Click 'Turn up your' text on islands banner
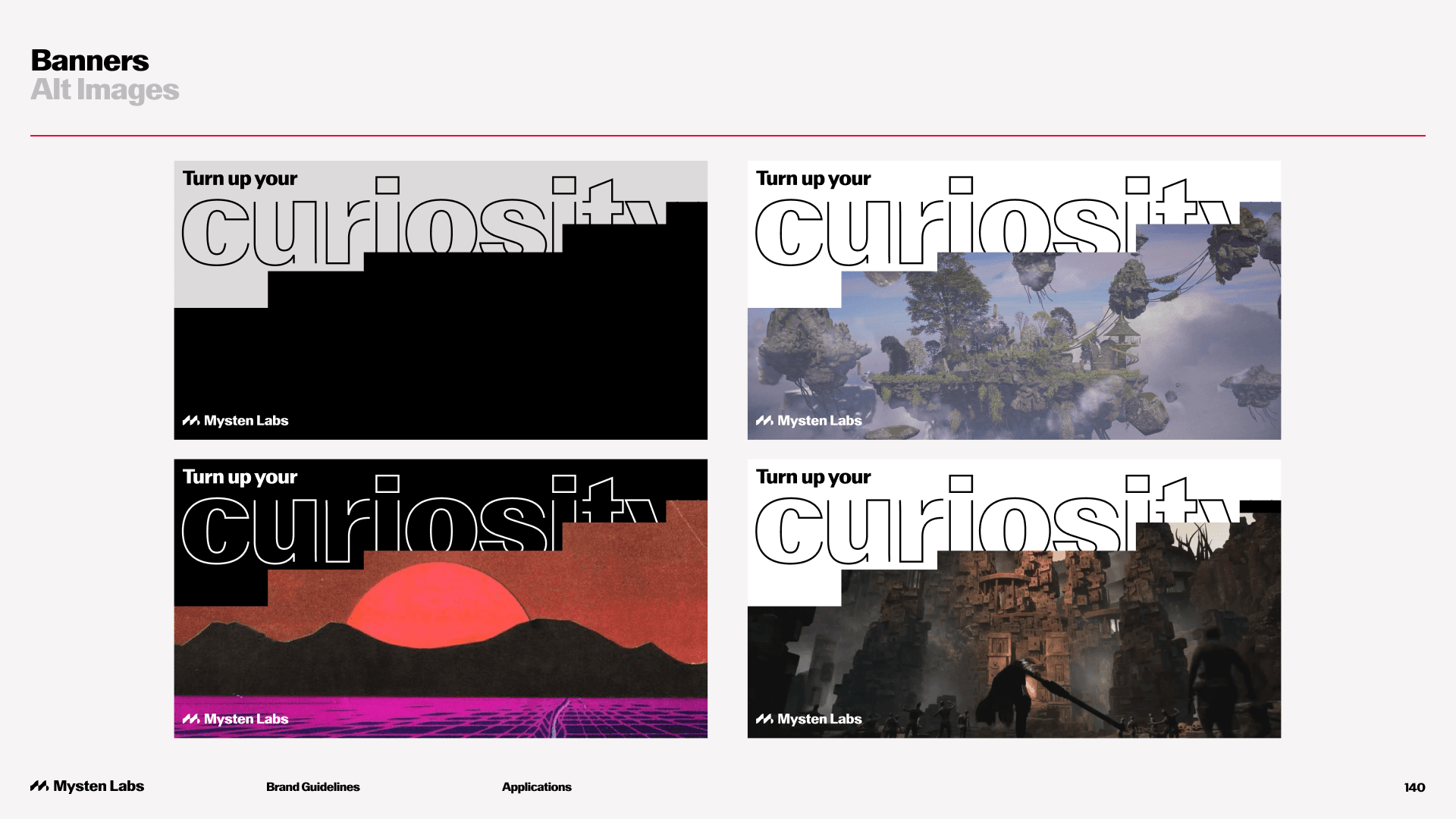 [x=813, y=179]
